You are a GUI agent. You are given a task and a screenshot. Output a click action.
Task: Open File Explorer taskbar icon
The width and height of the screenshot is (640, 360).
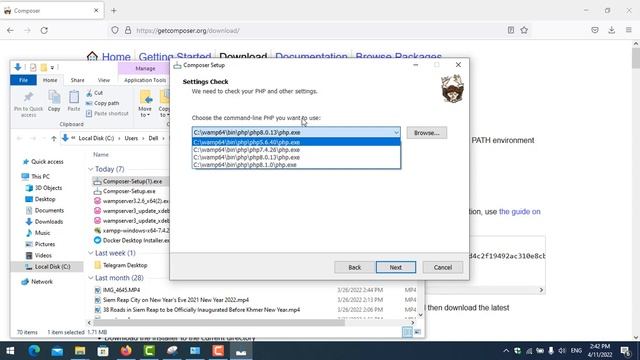coord(80,351)
